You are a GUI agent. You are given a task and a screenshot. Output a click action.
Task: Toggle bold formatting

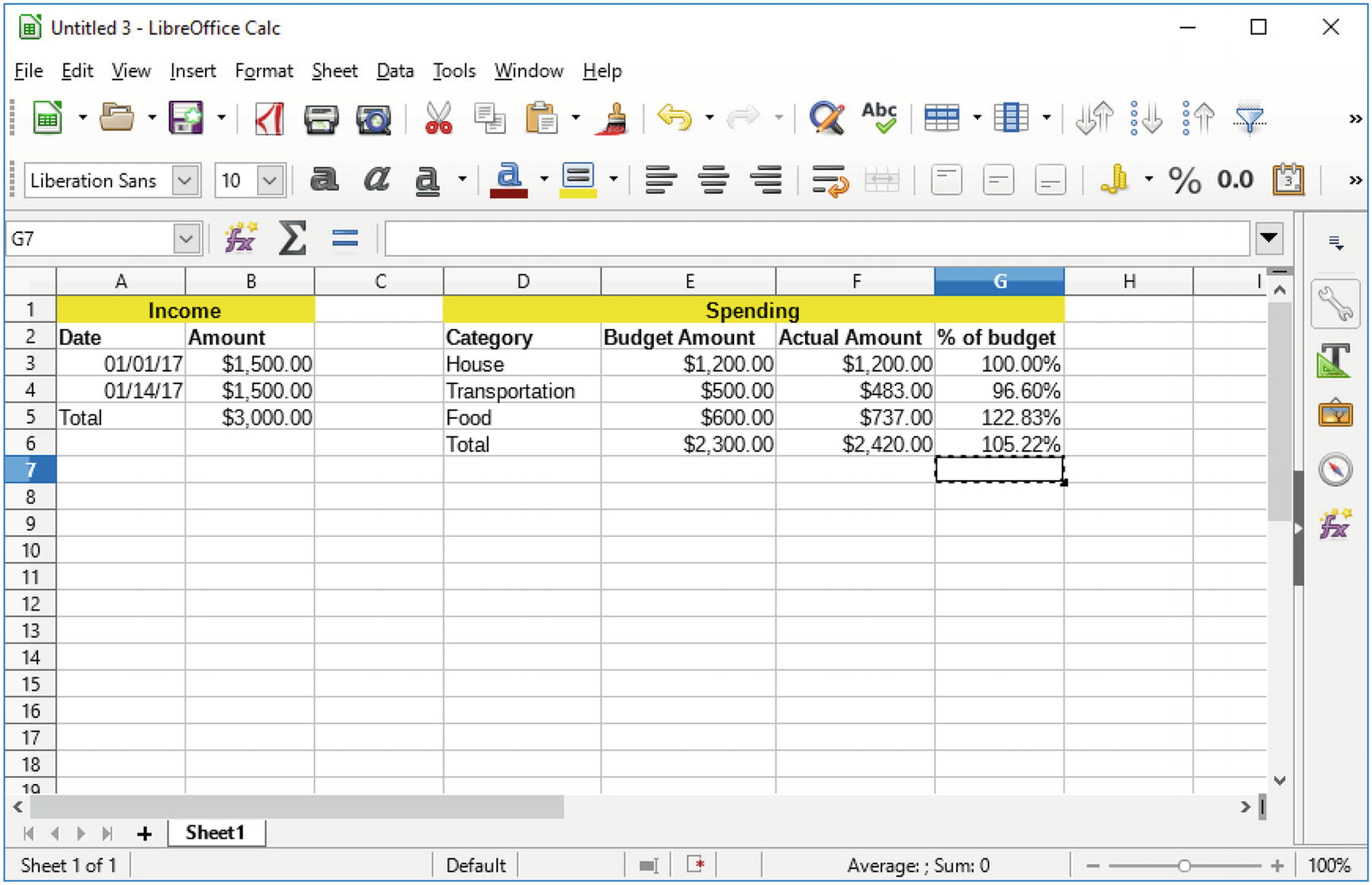coord(324,180)
